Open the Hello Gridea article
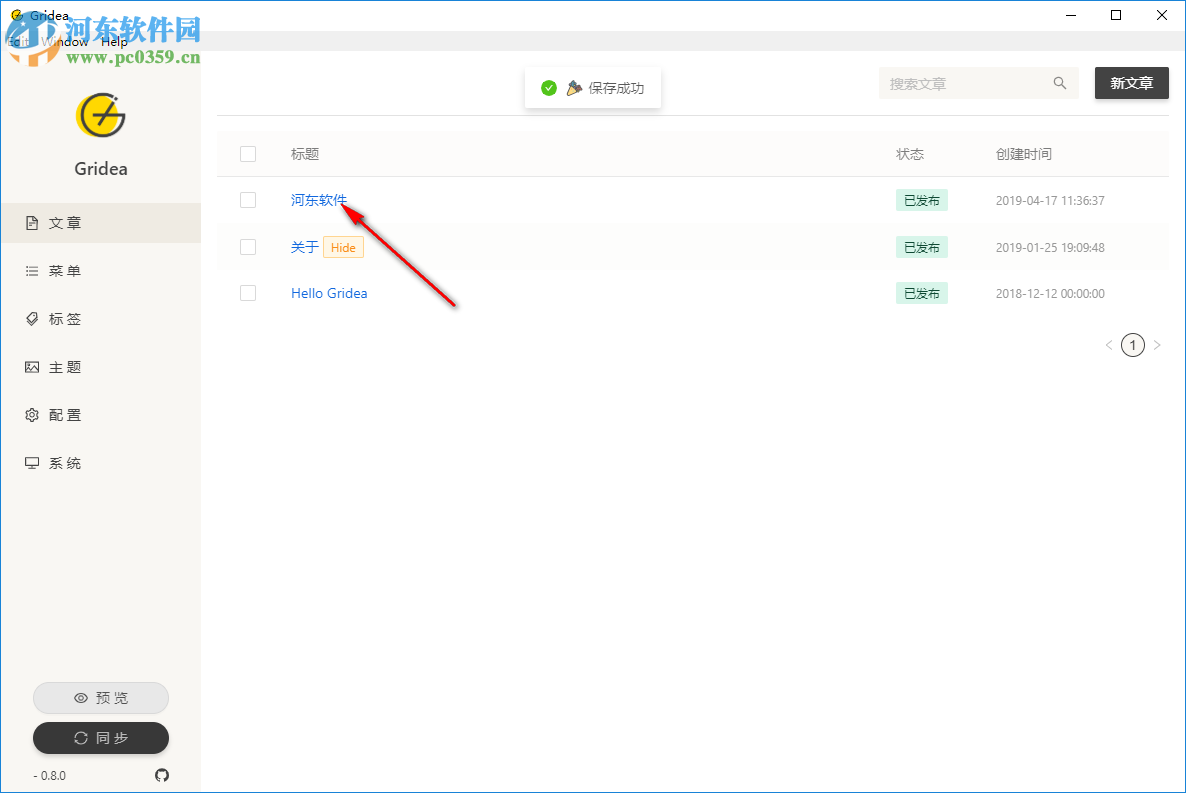Screen dimensions: 1186x793 [x=329, y=293]
